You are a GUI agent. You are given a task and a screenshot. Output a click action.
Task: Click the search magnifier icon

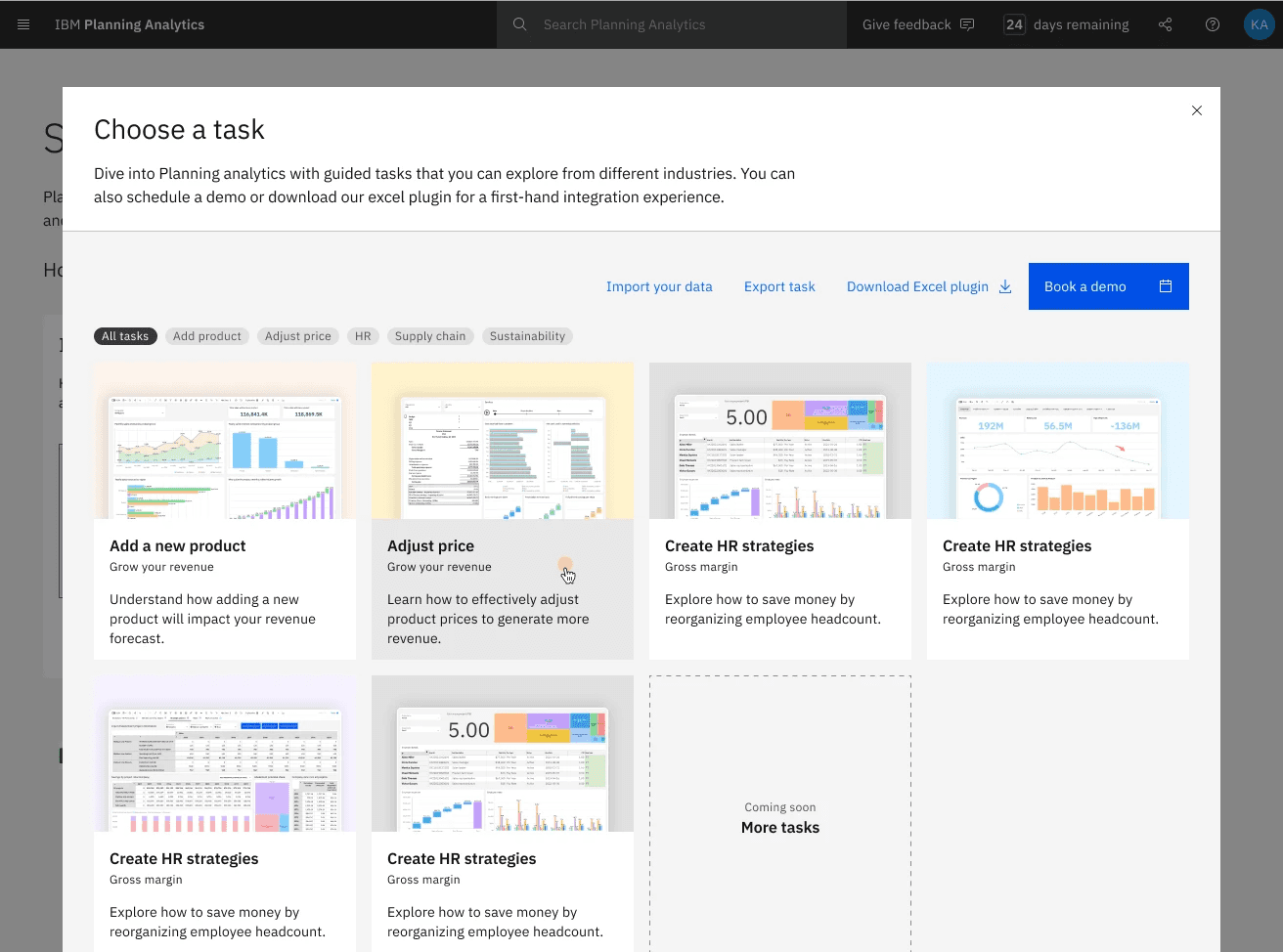click(520, 24)
